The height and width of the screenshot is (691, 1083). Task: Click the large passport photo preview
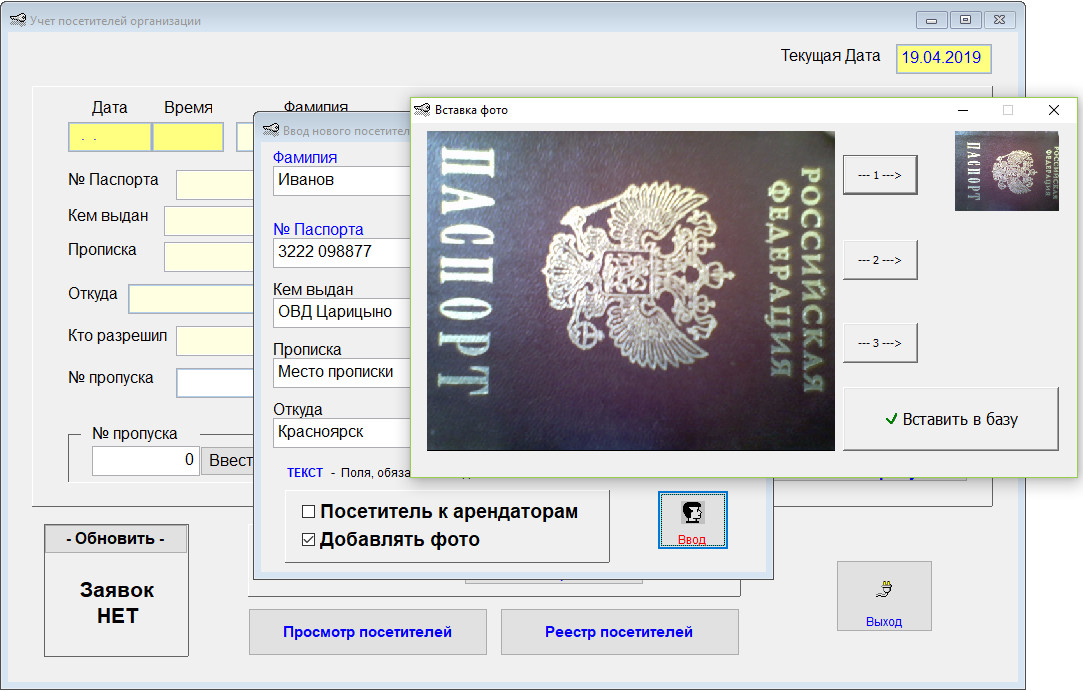point(631,291)
